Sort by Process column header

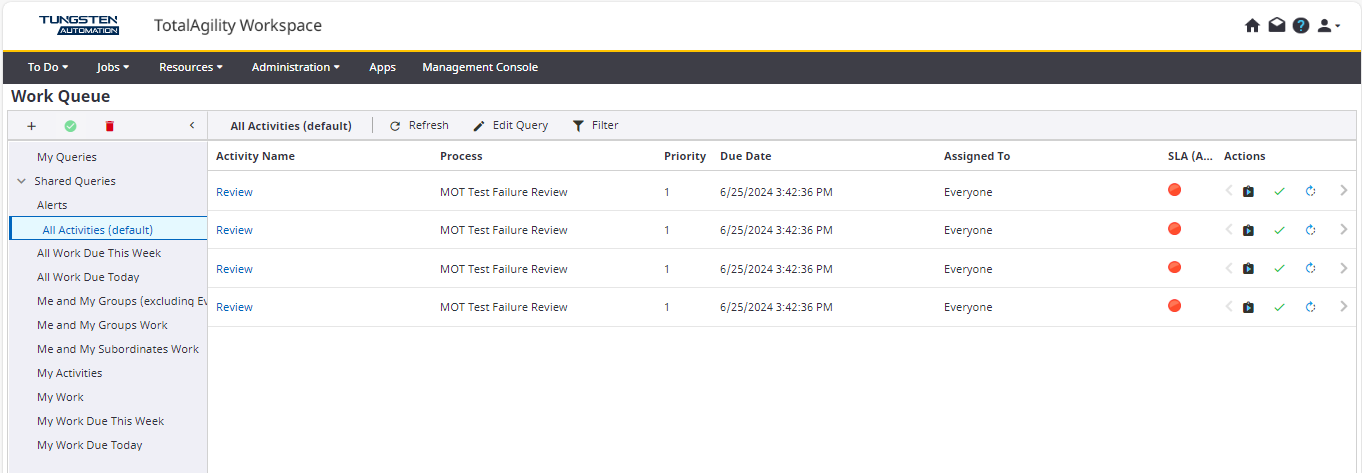(x=461, y=156)
